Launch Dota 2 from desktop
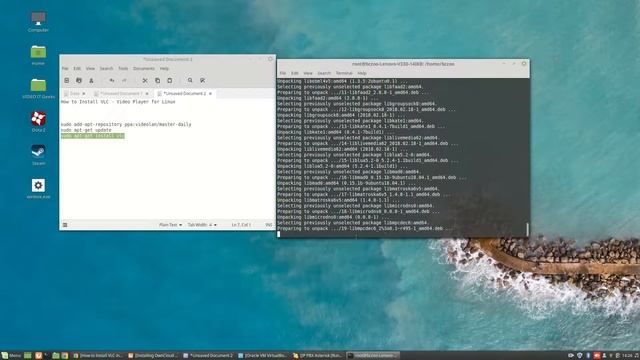 pos(38,121)
